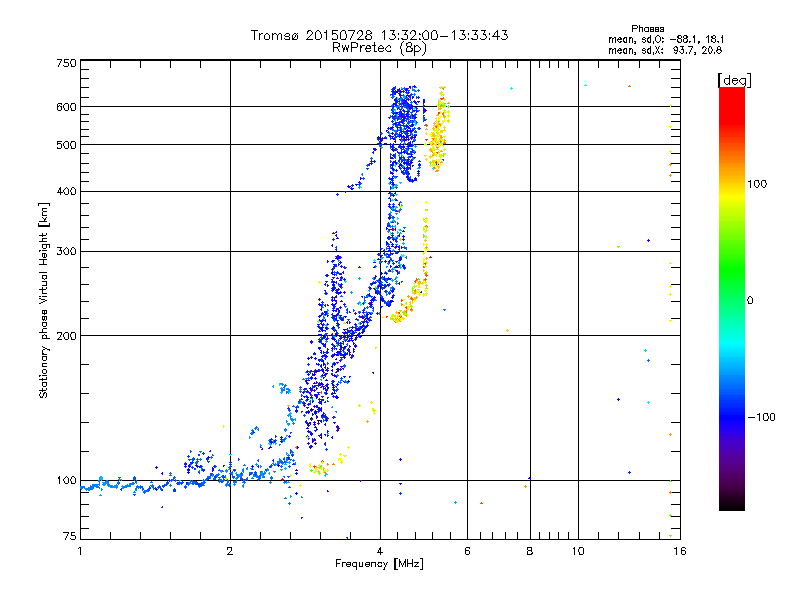The height and width of the screenshot is (600, 800).
Task: Click the x-axis label '8'
Action: pyautogui.click(x=530, y=551)
